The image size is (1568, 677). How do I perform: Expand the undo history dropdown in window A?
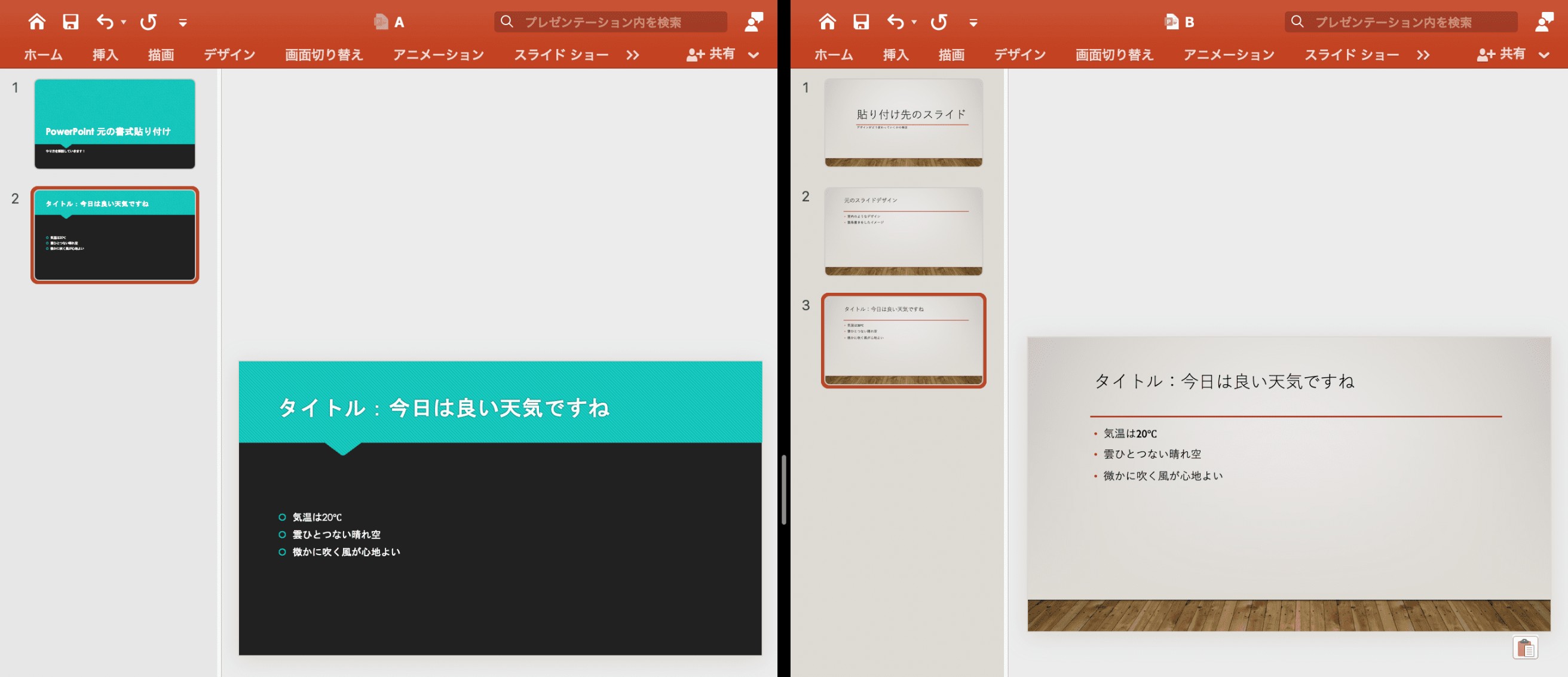click(x=124, y=23)
